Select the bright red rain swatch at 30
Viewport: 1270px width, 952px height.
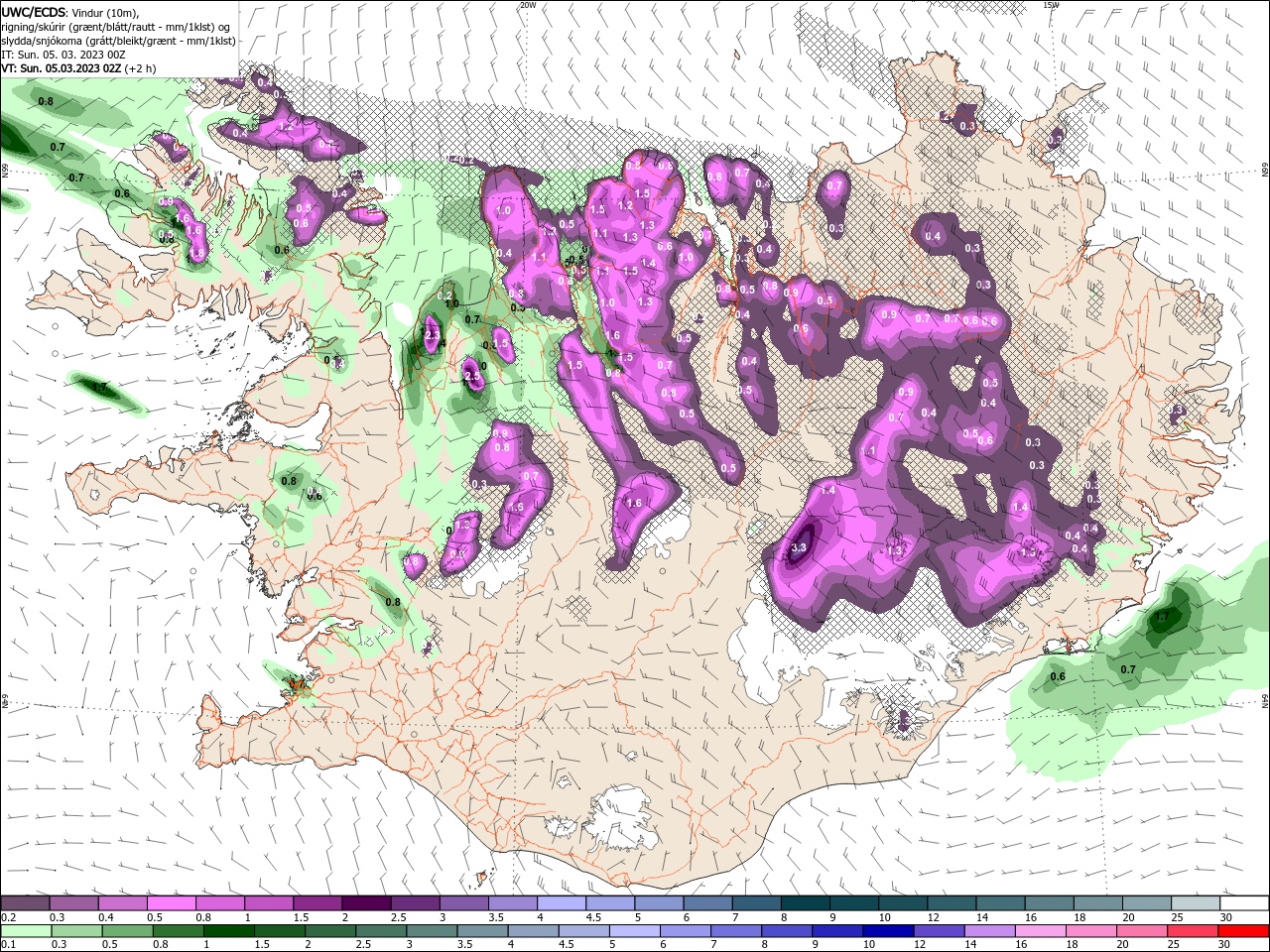1244,931
